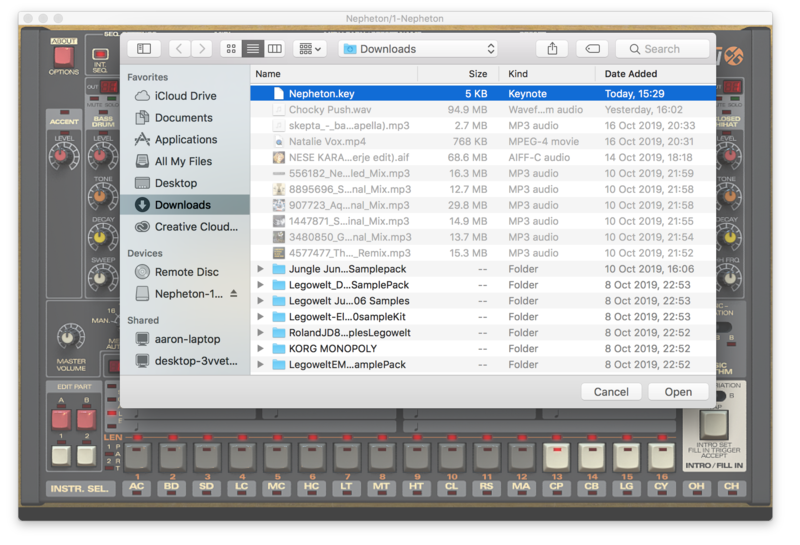Click the Cancel button

tap(611, 392)
